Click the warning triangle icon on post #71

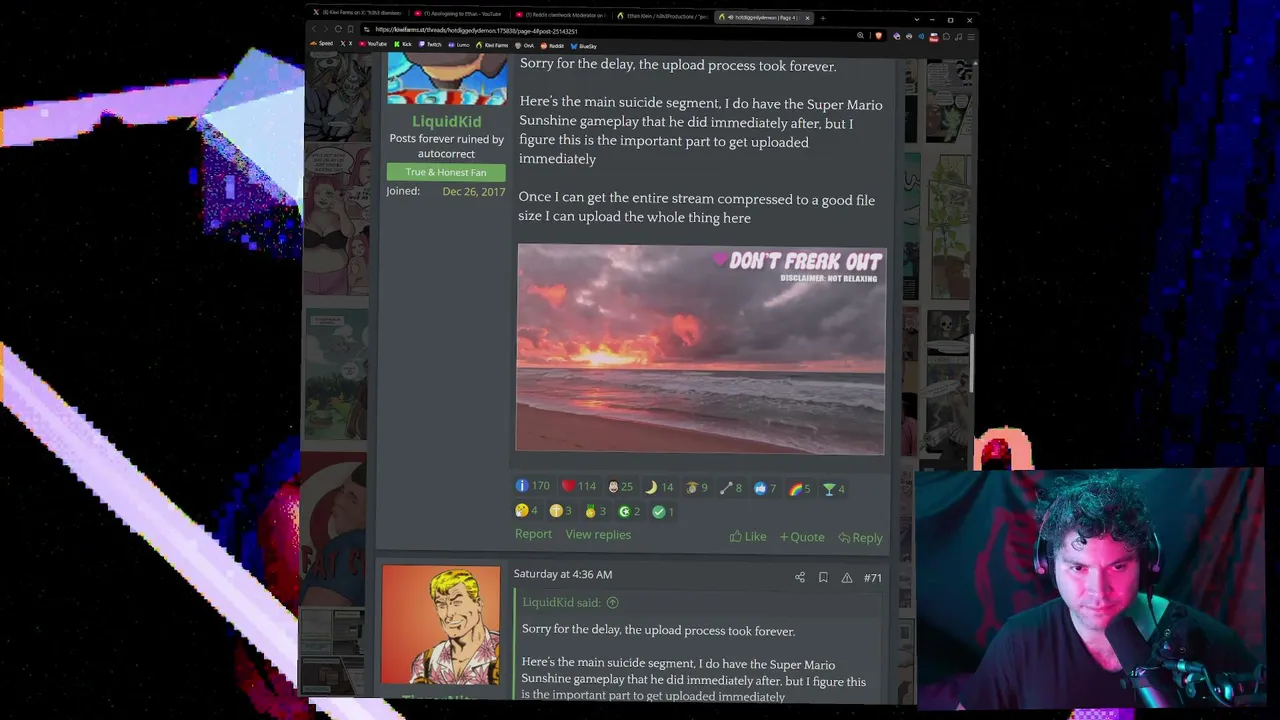[847, 577]
